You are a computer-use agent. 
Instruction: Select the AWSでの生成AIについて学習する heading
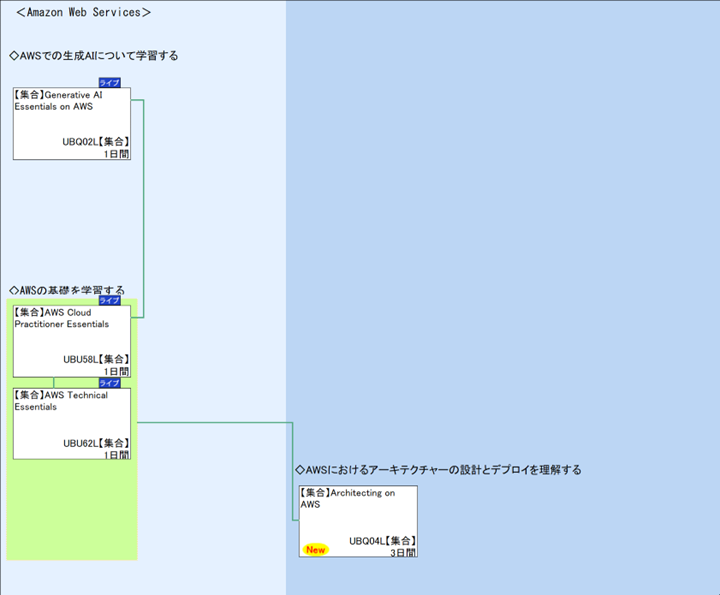(94, 56)
